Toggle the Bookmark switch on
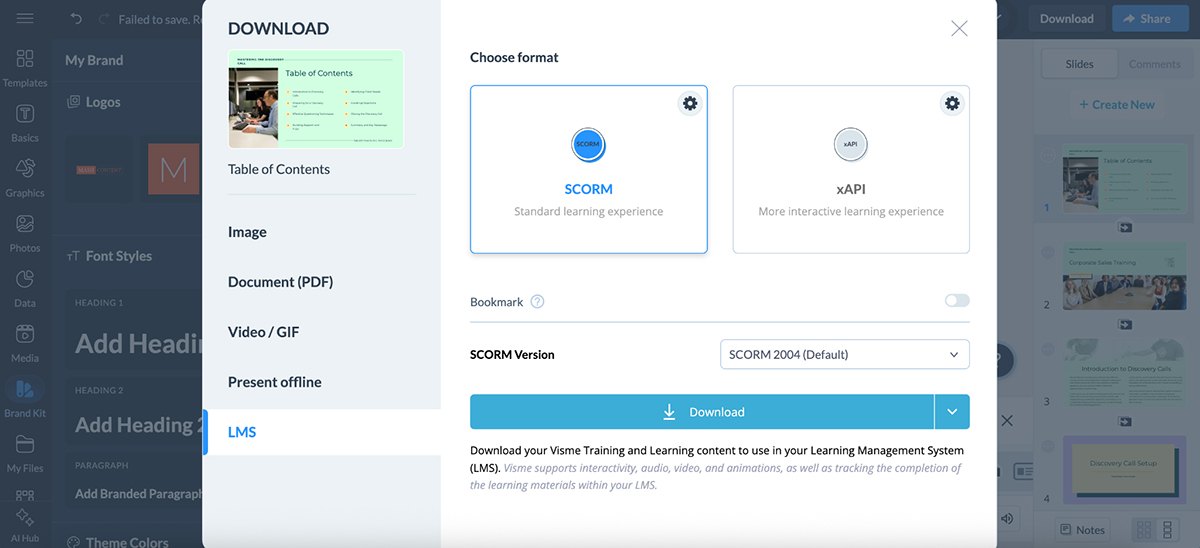Image resolution: width=1200 pixels, height=548 pixels. coord(956,301)
